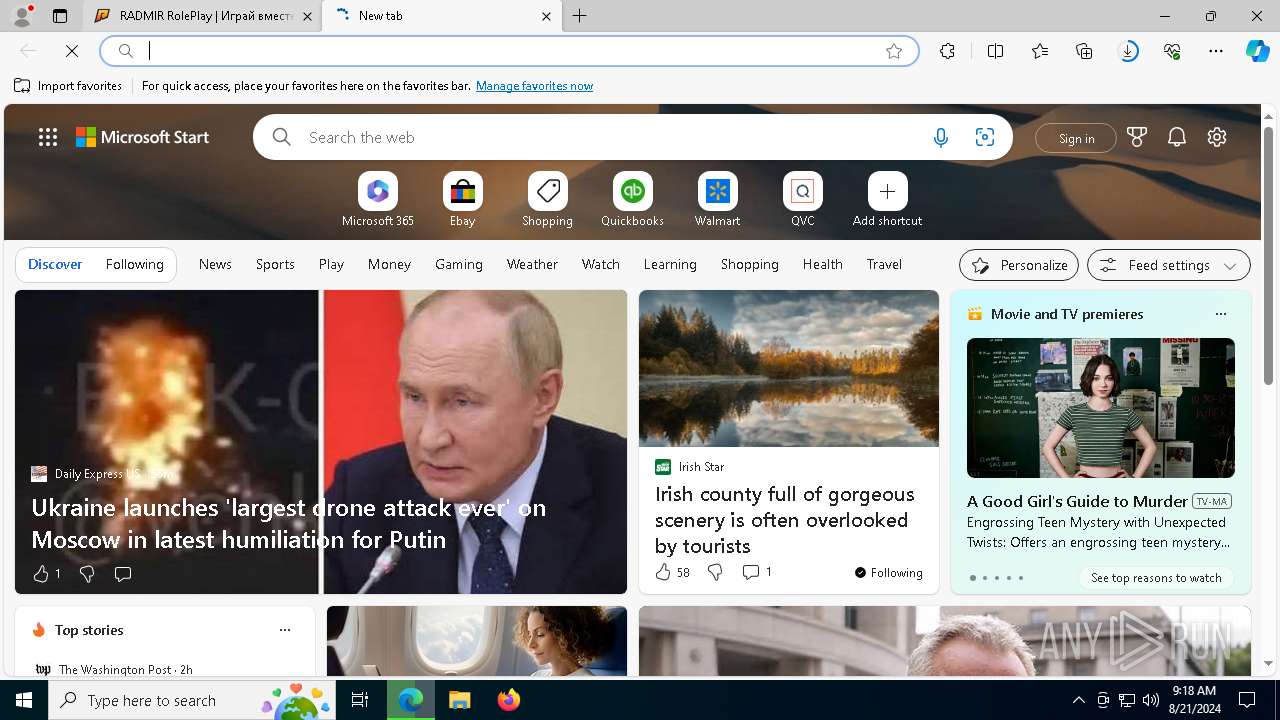Open the QVC shortcut
Screen dimensions: 1280x720
pyautogui.click(x=803, y=200)
